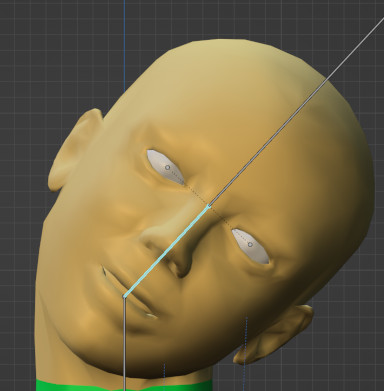Screen dimensions: 384x391
Task: Click the bone joint circle in the upper eye
Action: (x=167, y=167)
